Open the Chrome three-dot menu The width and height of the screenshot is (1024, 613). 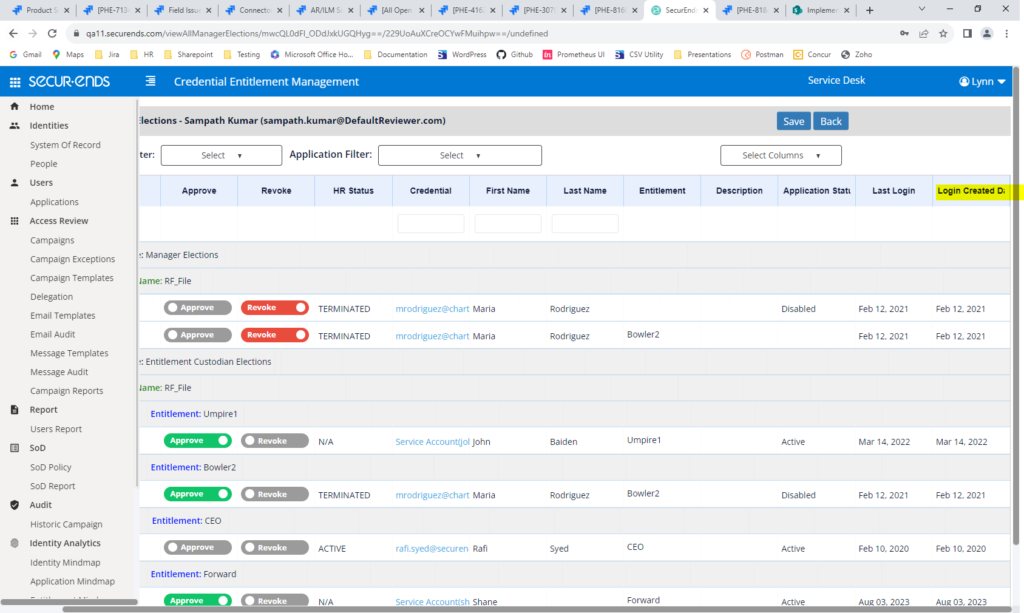click(1007, 33)
